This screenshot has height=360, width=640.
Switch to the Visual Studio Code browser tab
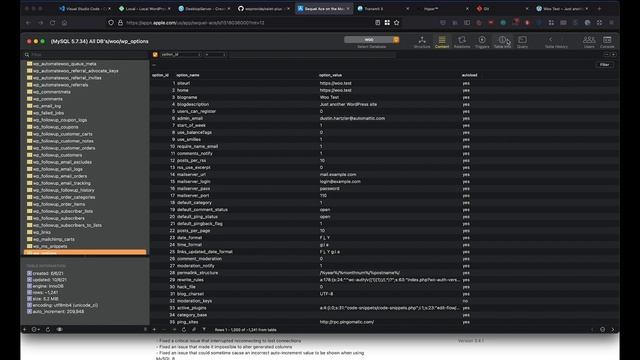click(x=84, y=9)
